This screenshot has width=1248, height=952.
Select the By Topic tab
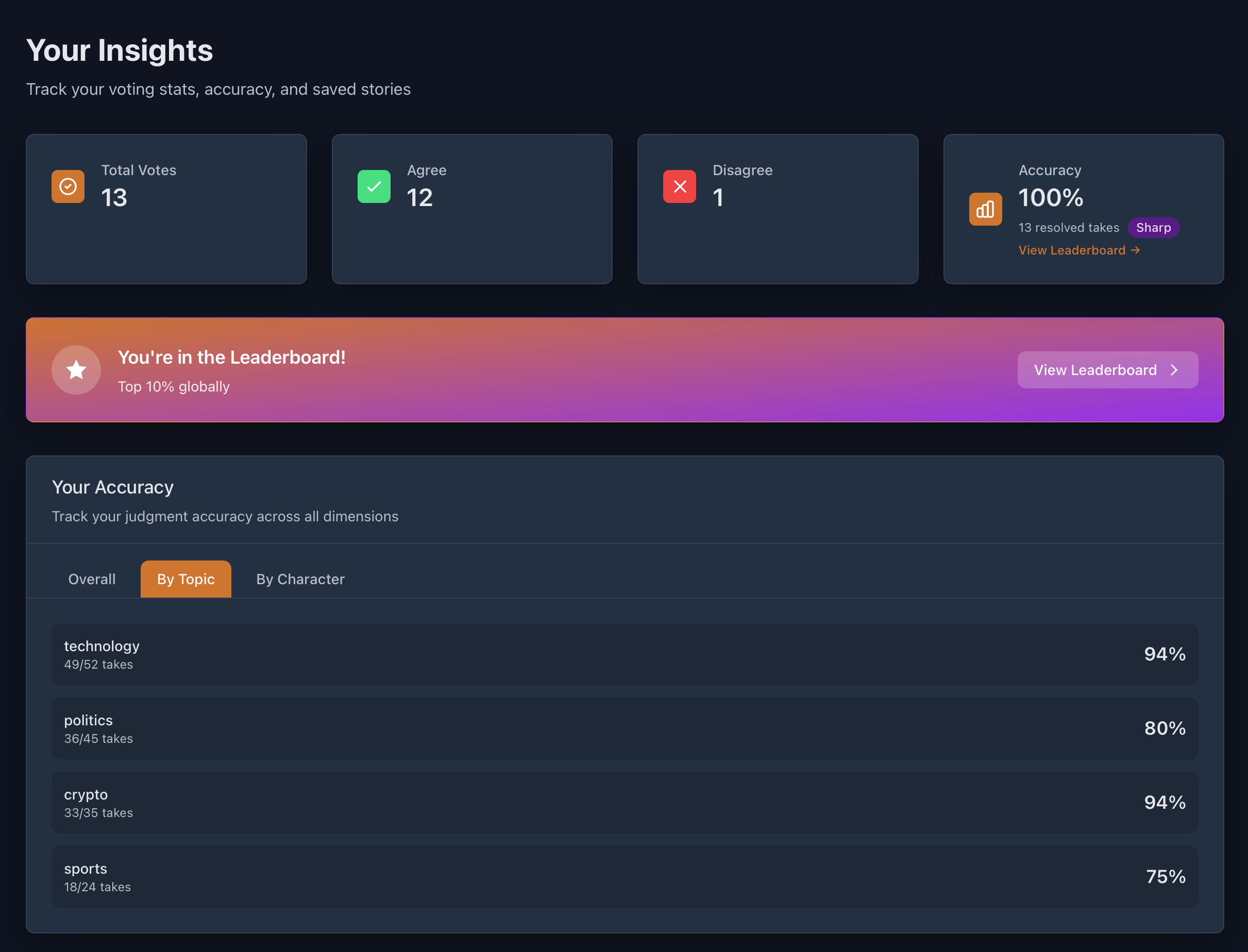(x=185, y=579)
